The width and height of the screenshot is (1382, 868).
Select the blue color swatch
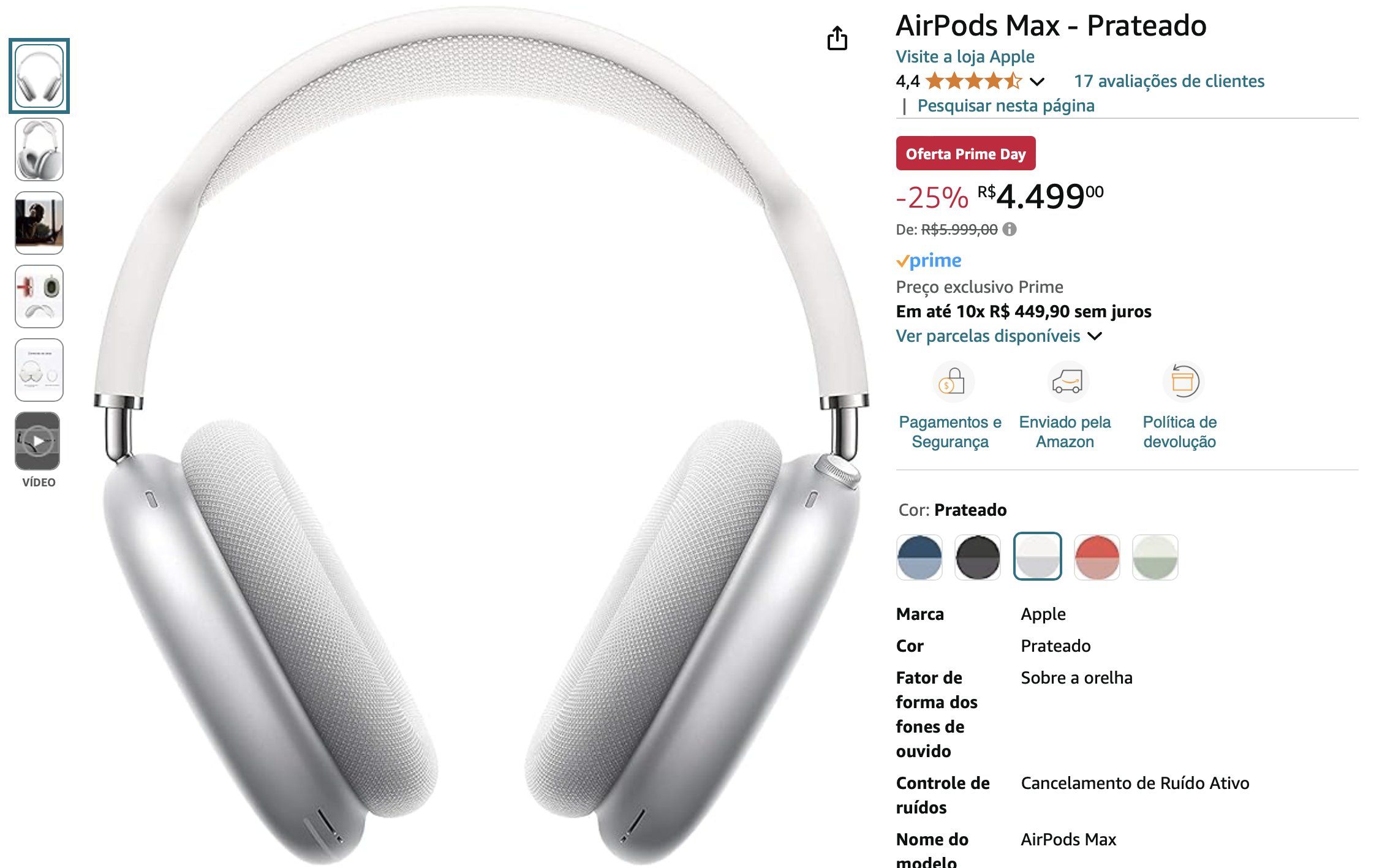pos(919,557)
